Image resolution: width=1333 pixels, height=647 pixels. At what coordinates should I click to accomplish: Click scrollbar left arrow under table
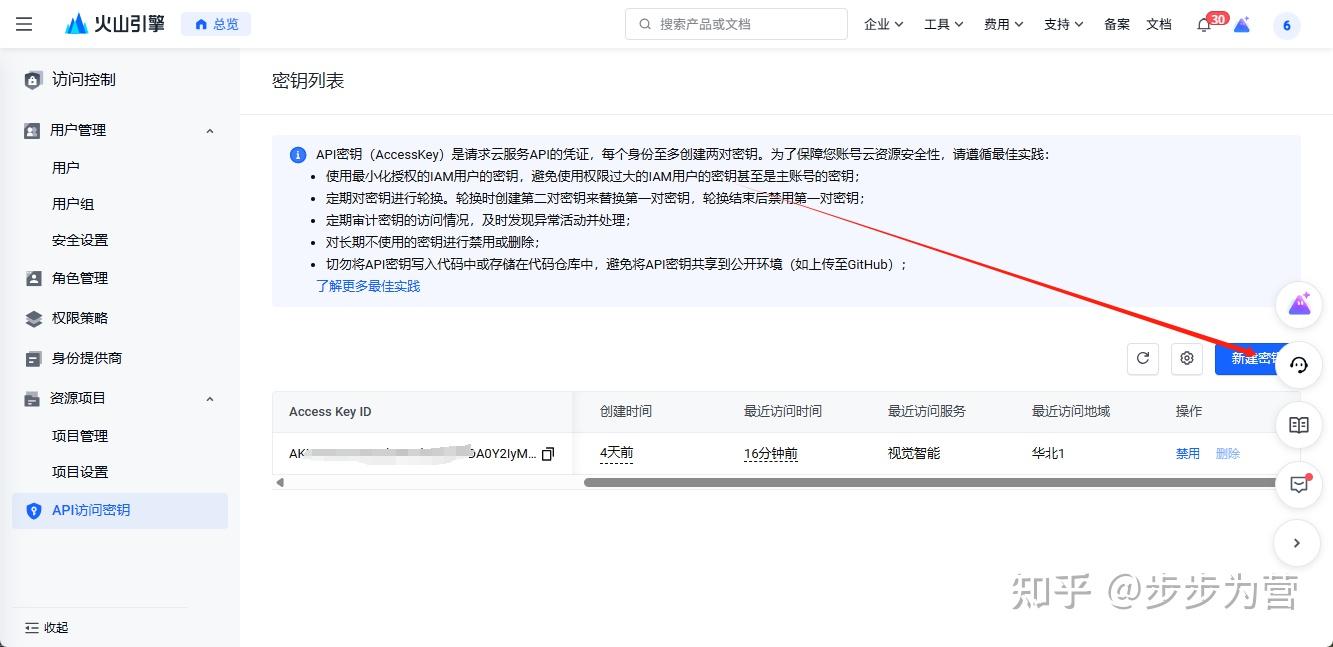[280, 482]
